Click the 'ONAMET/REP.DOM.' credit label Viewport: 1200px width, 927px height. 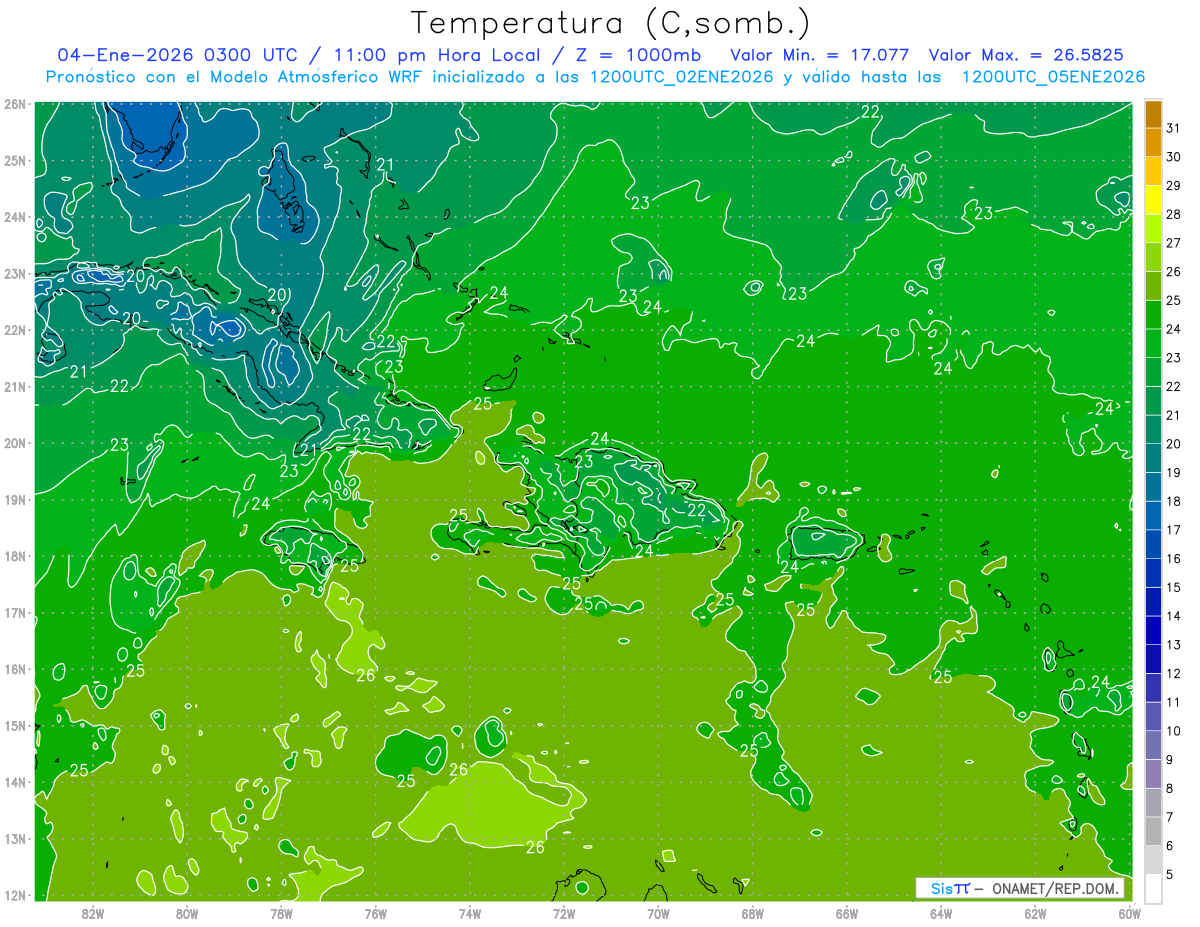[1056, 888]
